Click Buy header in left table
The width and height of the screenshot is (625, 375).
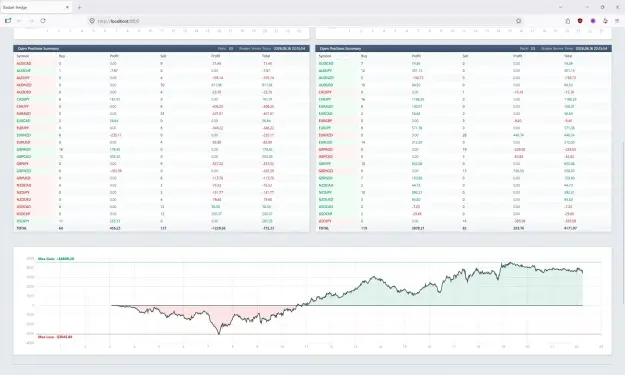62,56
